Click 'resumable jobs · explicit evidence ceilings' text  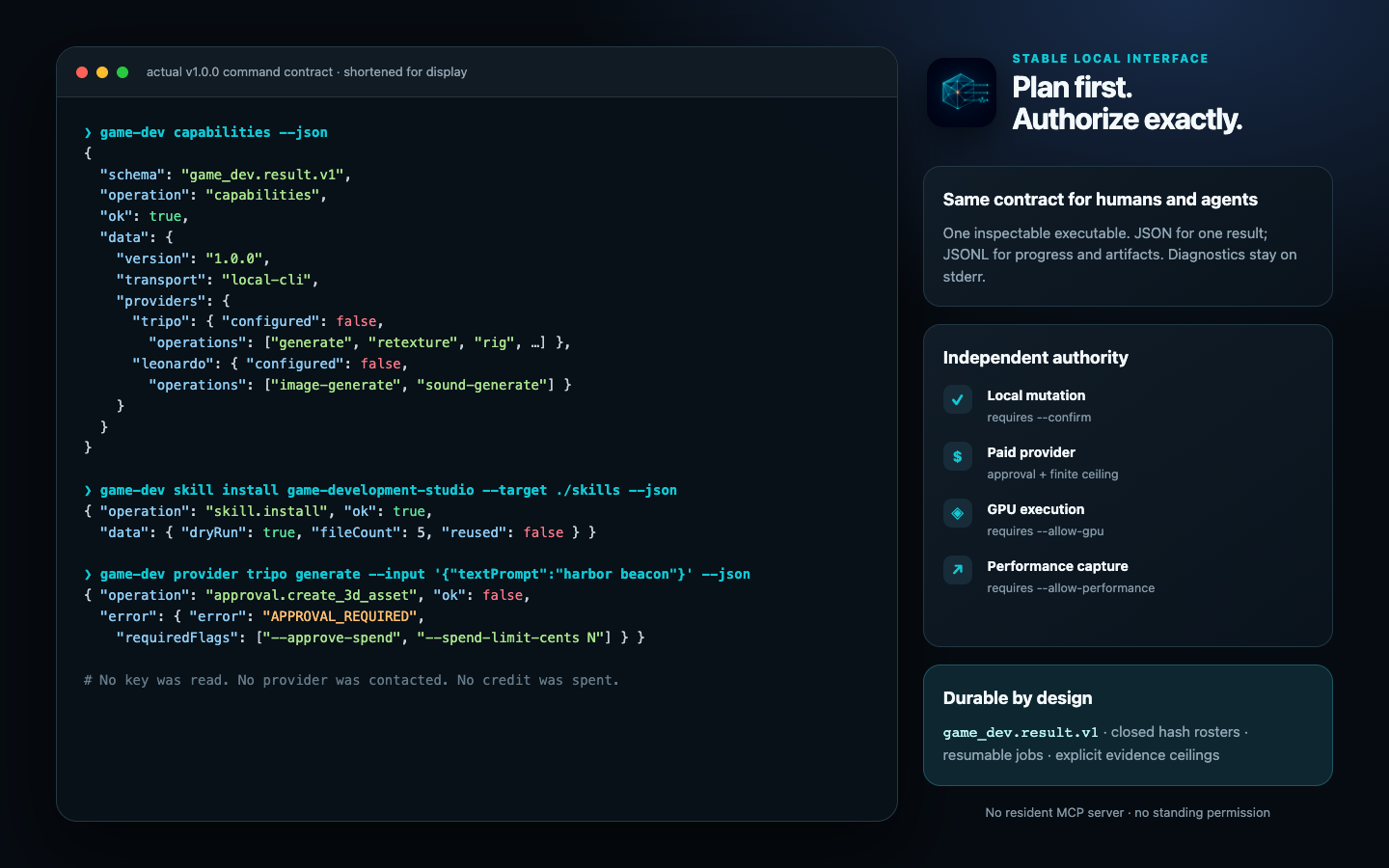tap(1081, 755)
